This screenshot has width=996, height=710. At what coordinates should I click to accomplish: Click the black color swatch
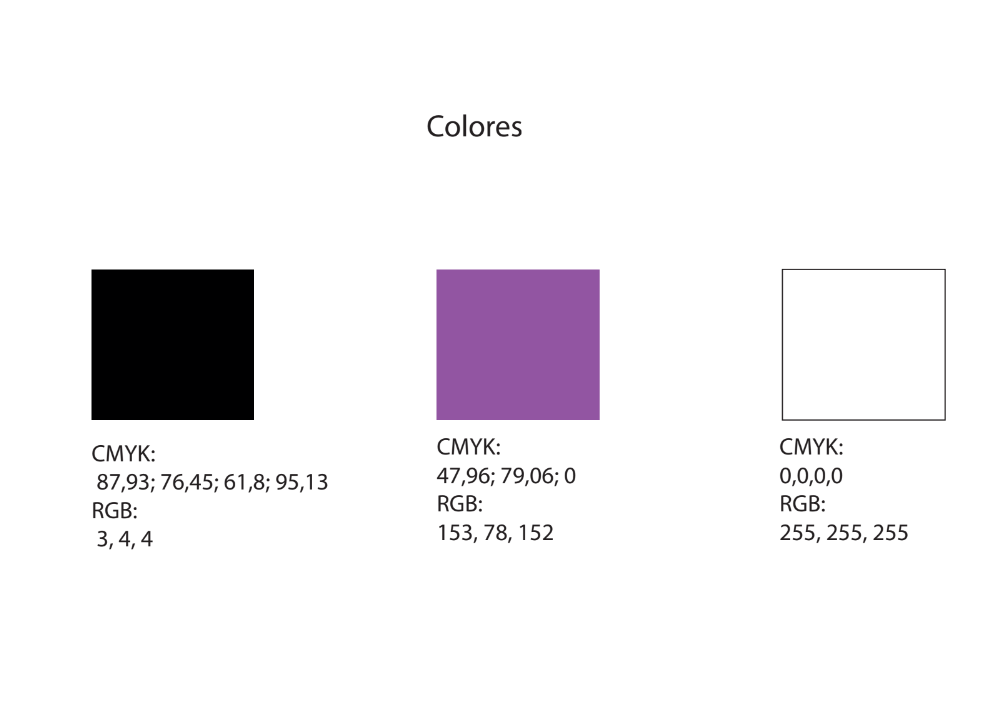pyautogui.click(x=173, y=344)
